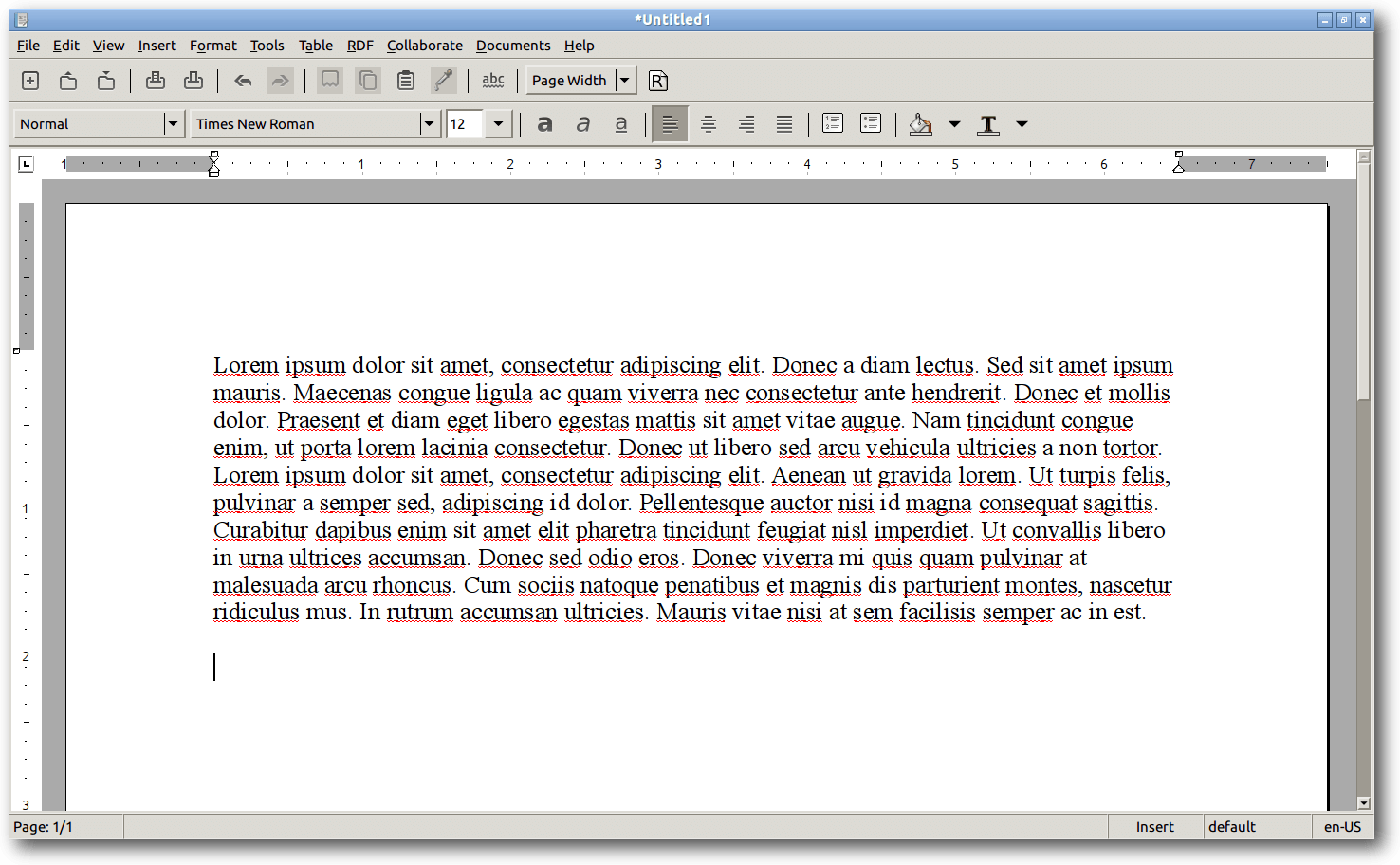Open the Format menu

point(212,46)
